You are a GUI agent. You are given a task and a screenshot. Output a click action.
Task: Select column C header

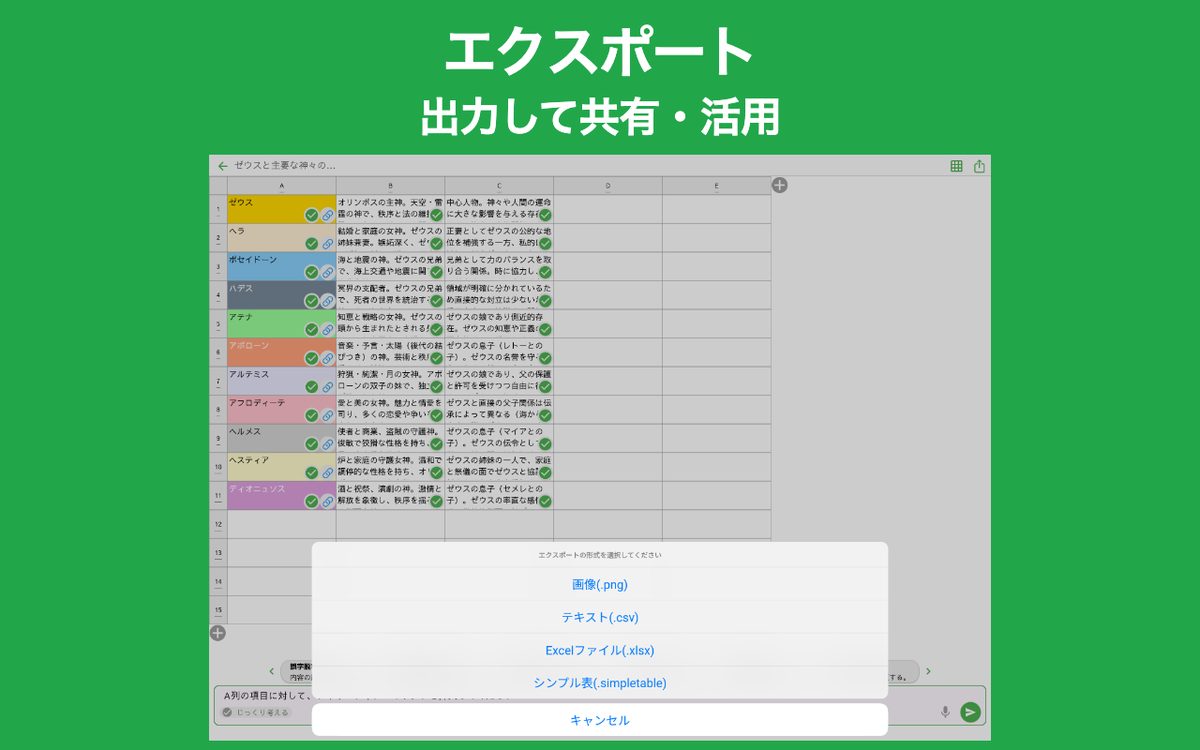(x=499, y=186)
